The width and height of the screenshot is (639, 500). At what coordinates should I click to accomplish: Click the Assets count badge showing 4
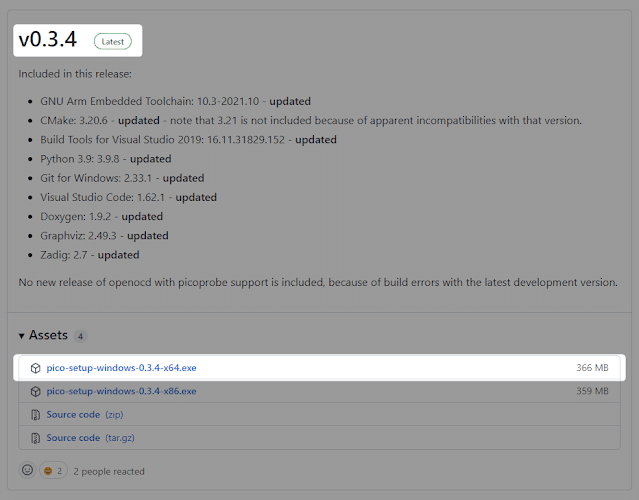tap(80, 336)
